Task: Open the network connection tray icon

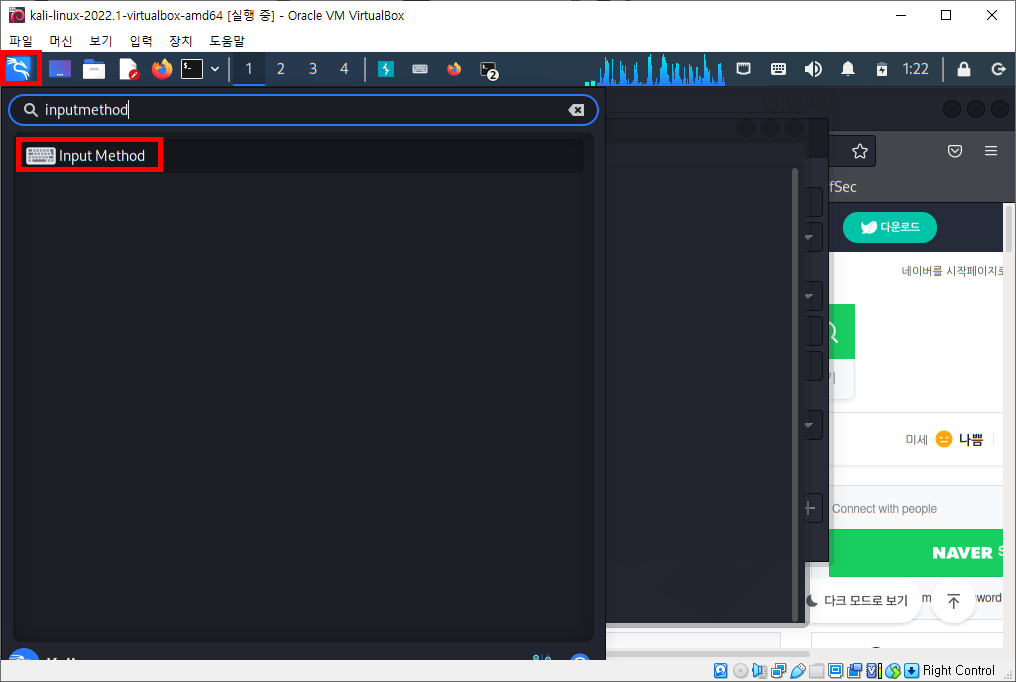Action: pyautogui.click(x=743, y=69)
